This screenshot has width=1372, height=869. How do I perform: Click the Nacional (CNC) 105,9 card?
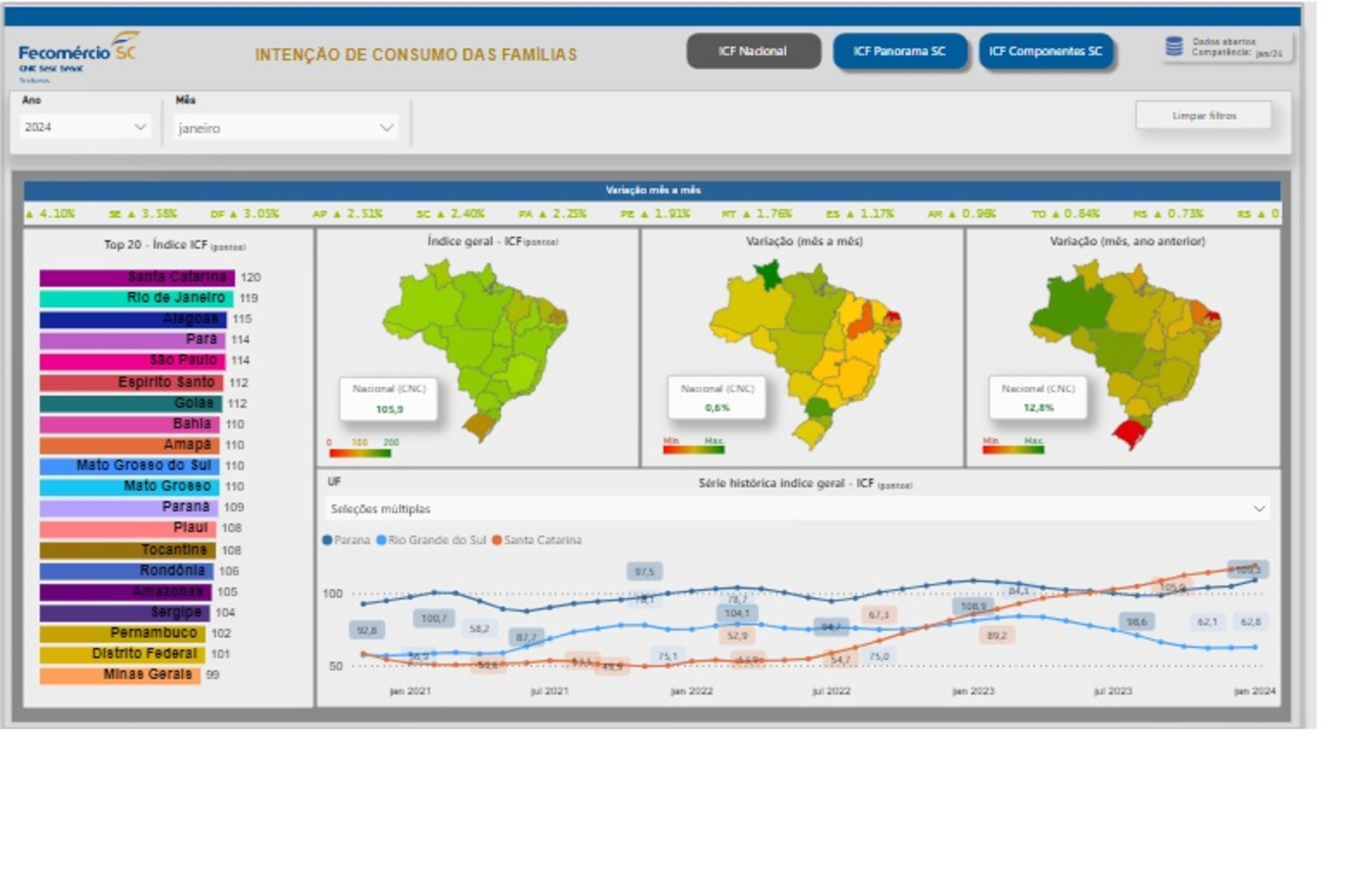point(389,399)
